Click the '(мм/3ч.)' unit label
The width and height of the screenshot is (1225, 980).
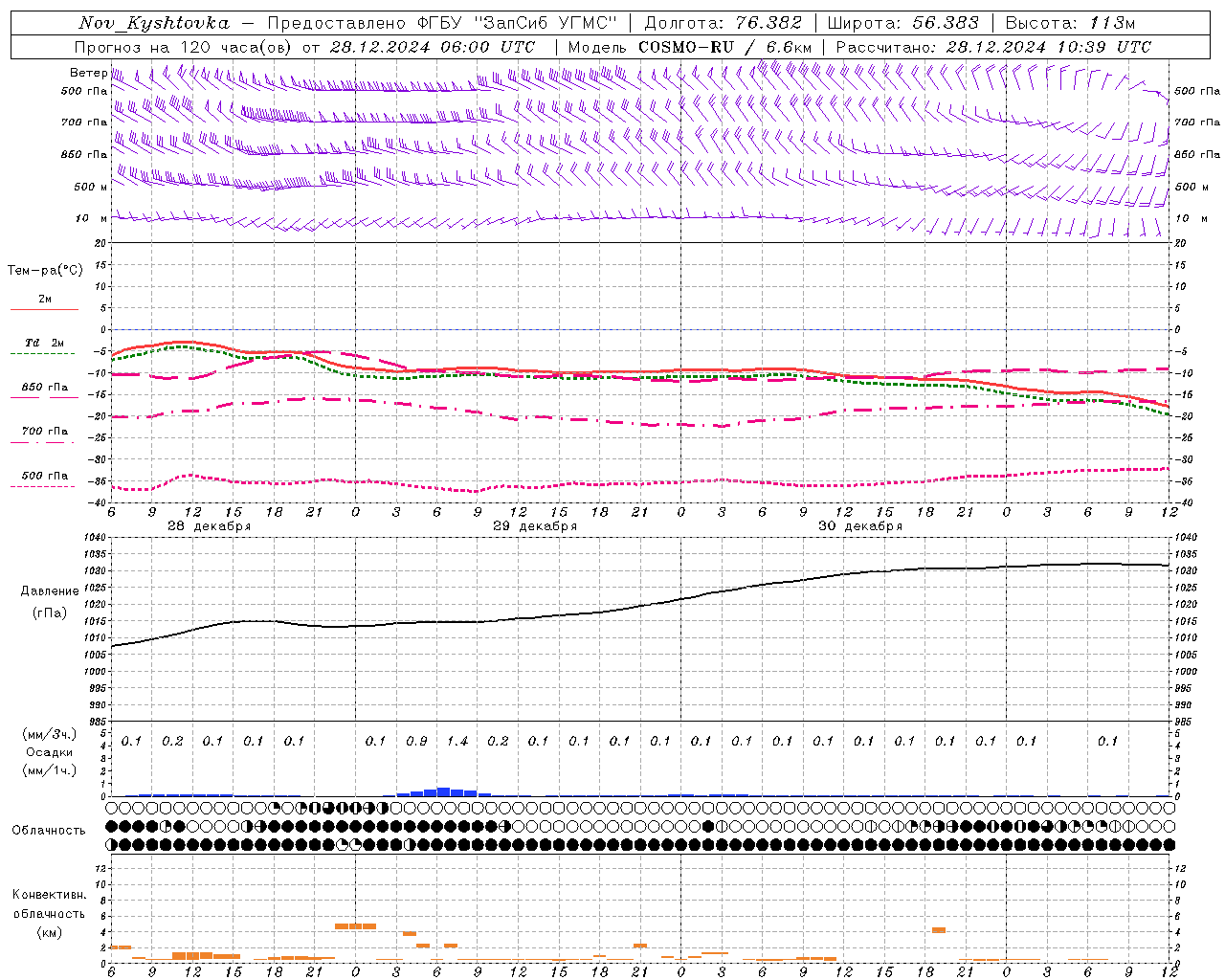coord(50,734)
